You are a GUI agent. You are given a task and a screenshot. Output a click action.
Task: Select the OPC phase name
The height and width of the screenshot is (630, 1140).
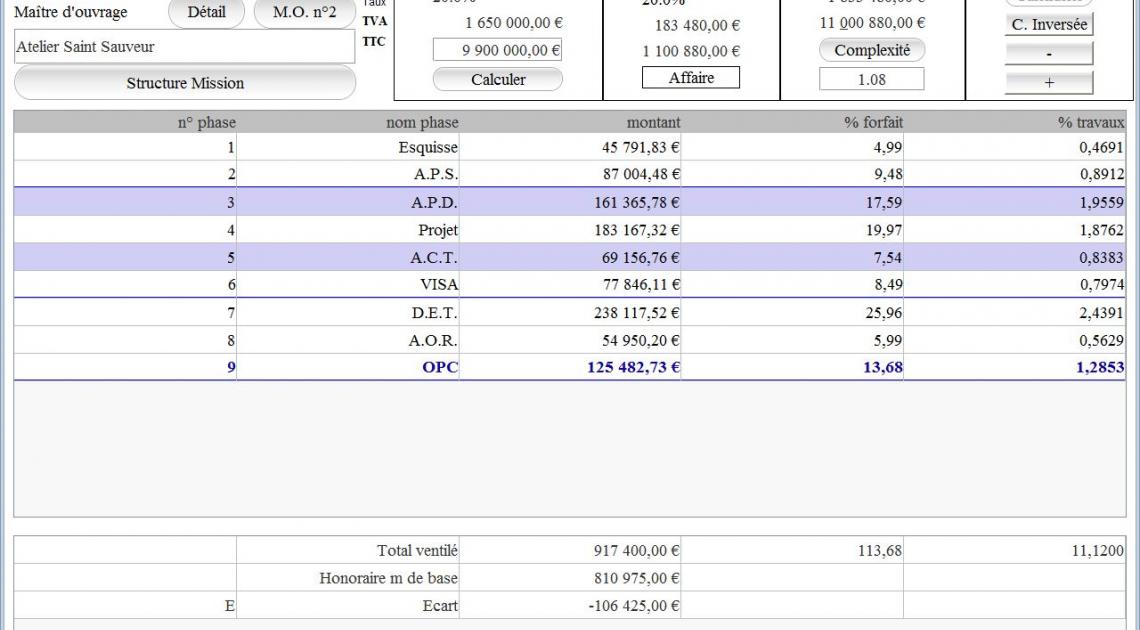(x=441, y=368)
